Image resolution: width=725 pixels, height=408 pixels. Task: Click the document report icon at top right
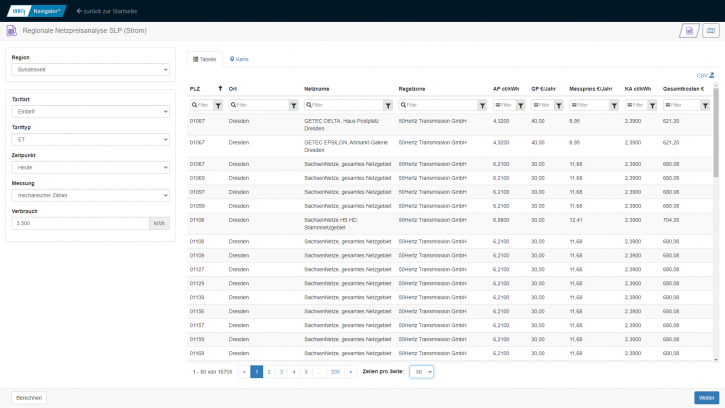coord(690,31)
